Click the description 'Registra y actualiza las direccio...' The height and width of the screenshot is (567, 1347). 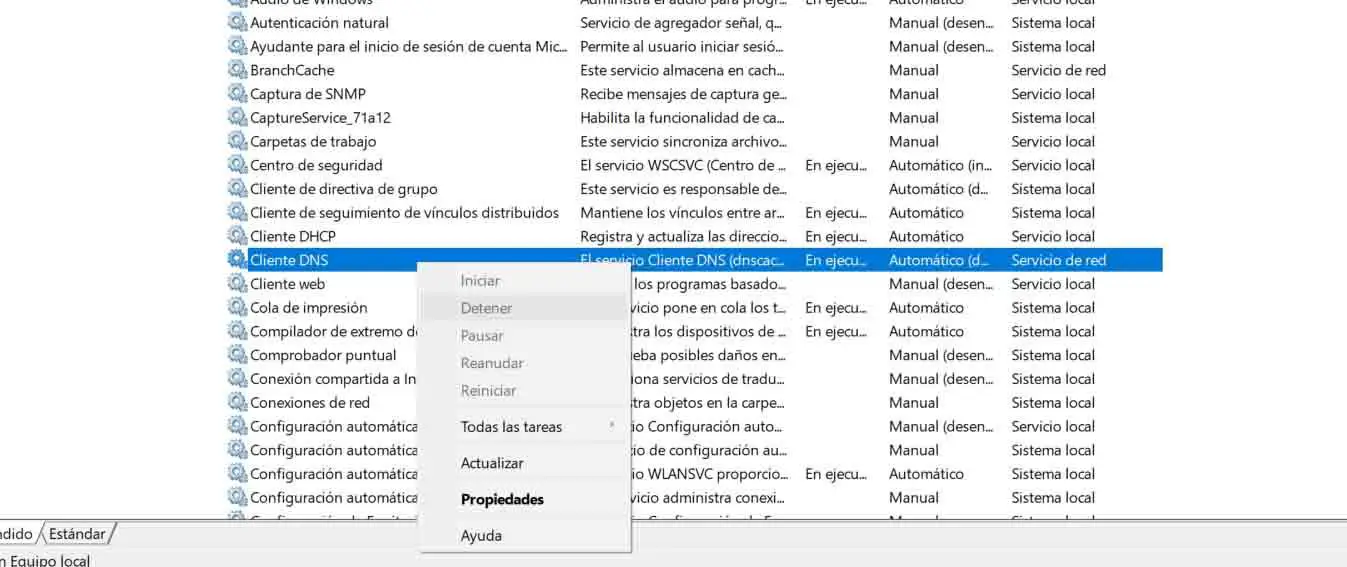[683, 236]
